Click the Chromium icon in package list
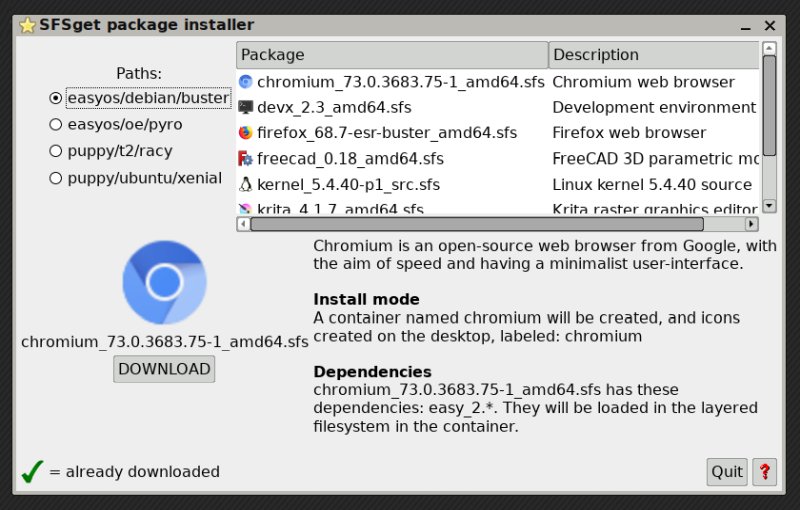Viewport: 800px width, 510px height. pyautogui.click(x=245, y=82)
